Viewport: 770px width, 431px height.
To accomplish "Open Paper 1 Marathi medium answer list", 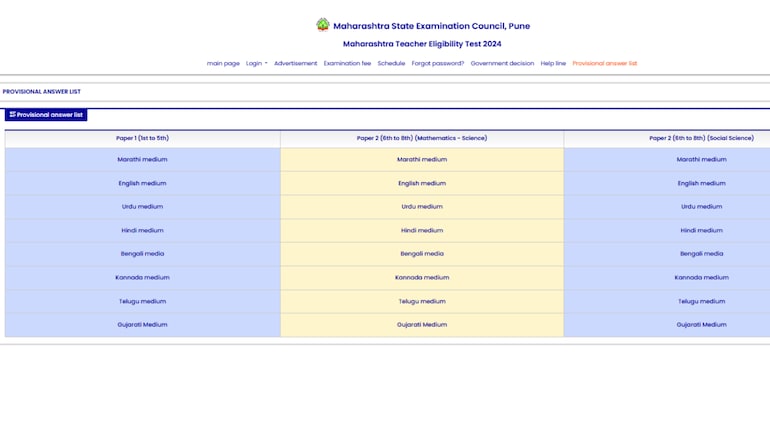I will point(142,159).
